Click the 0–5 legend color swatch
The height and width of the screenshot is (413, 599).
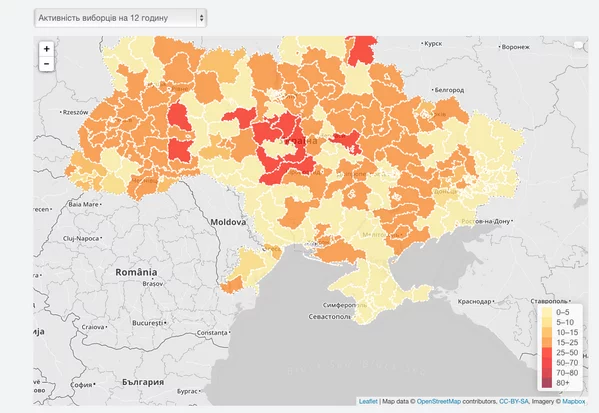(547, 312)
